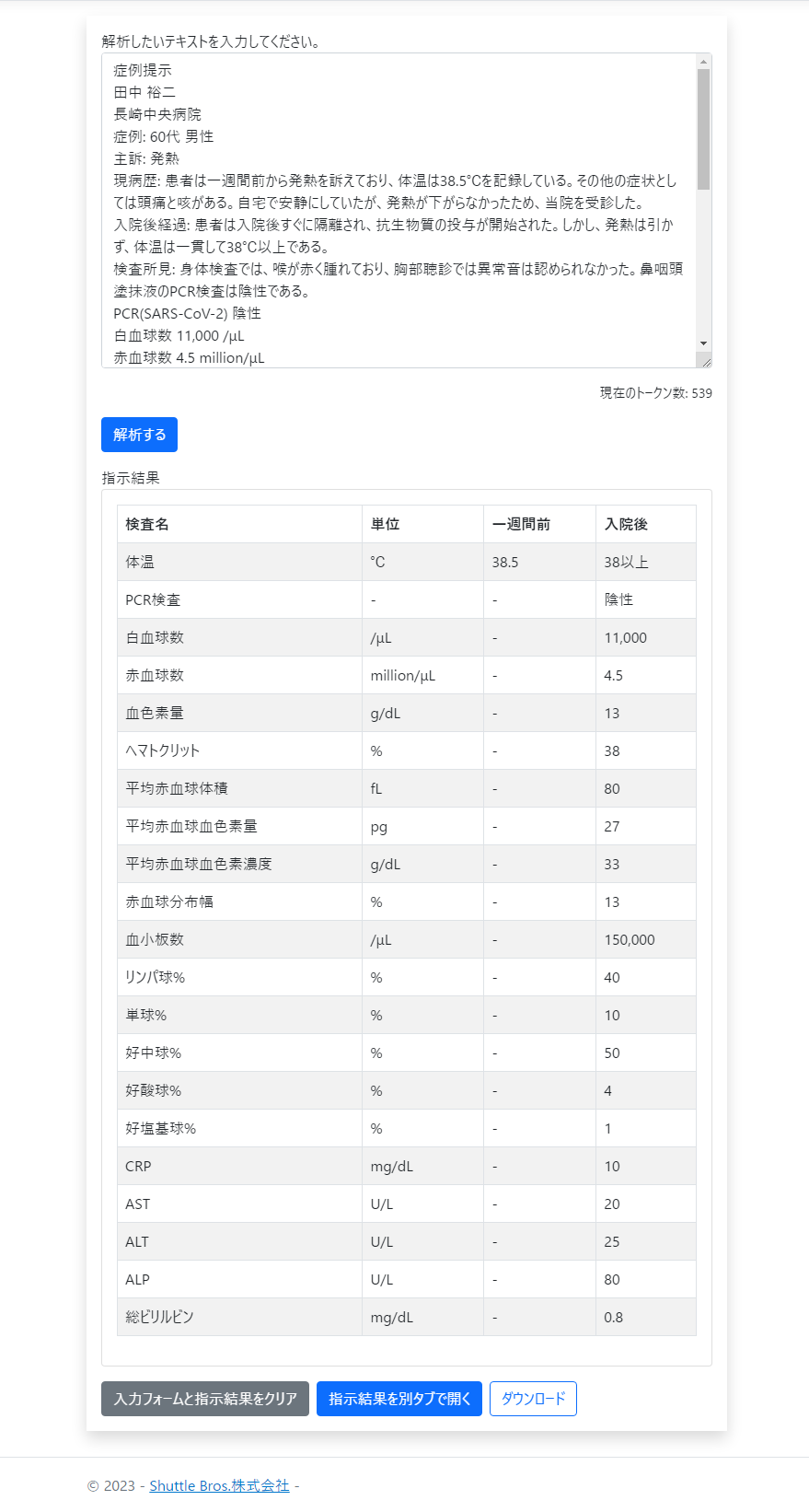Click the ヘマトクリット row label
The image size is (809, 1512).
click(239, 750)
